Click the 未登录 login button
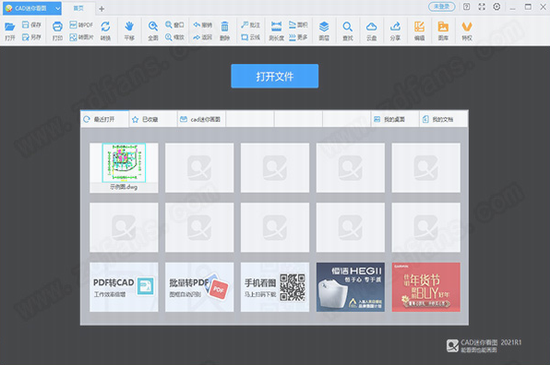 tap(442, 7)
